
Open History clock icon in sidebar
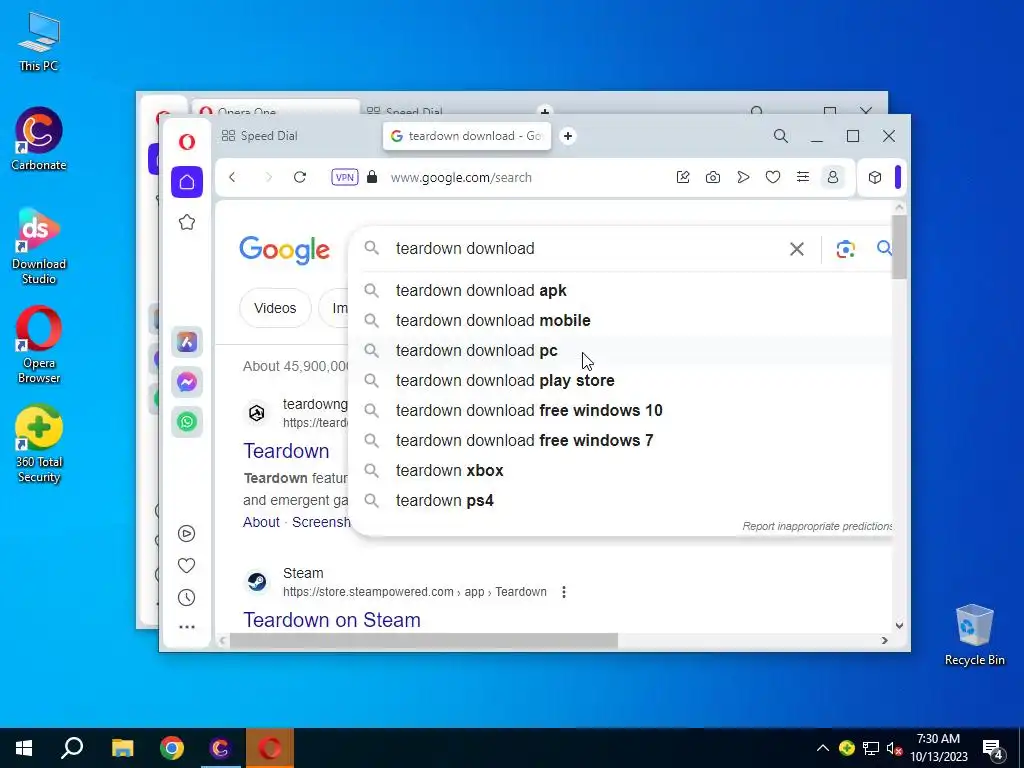186,598
